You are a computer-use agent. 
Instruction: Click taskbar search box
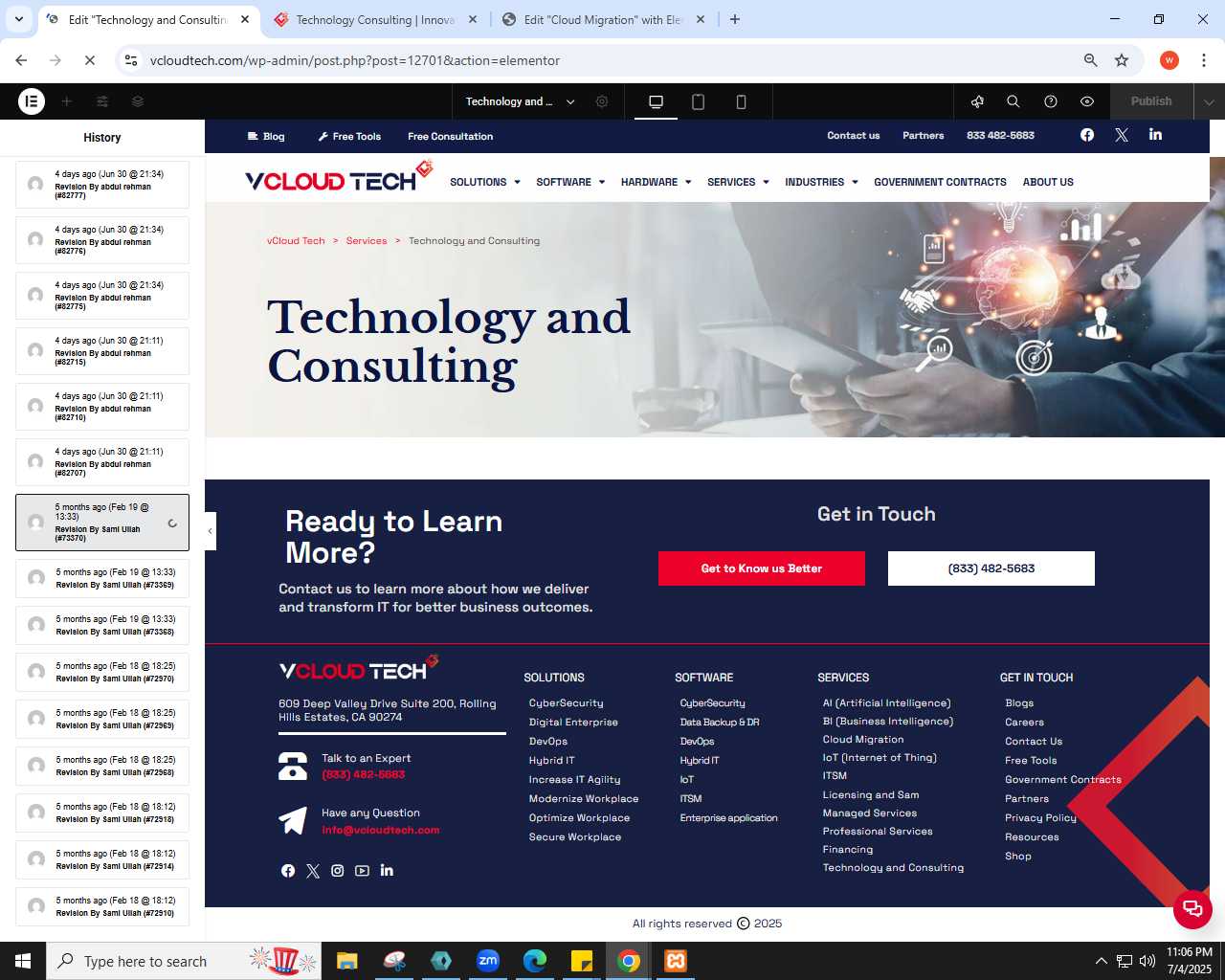(x=185, y=961)
